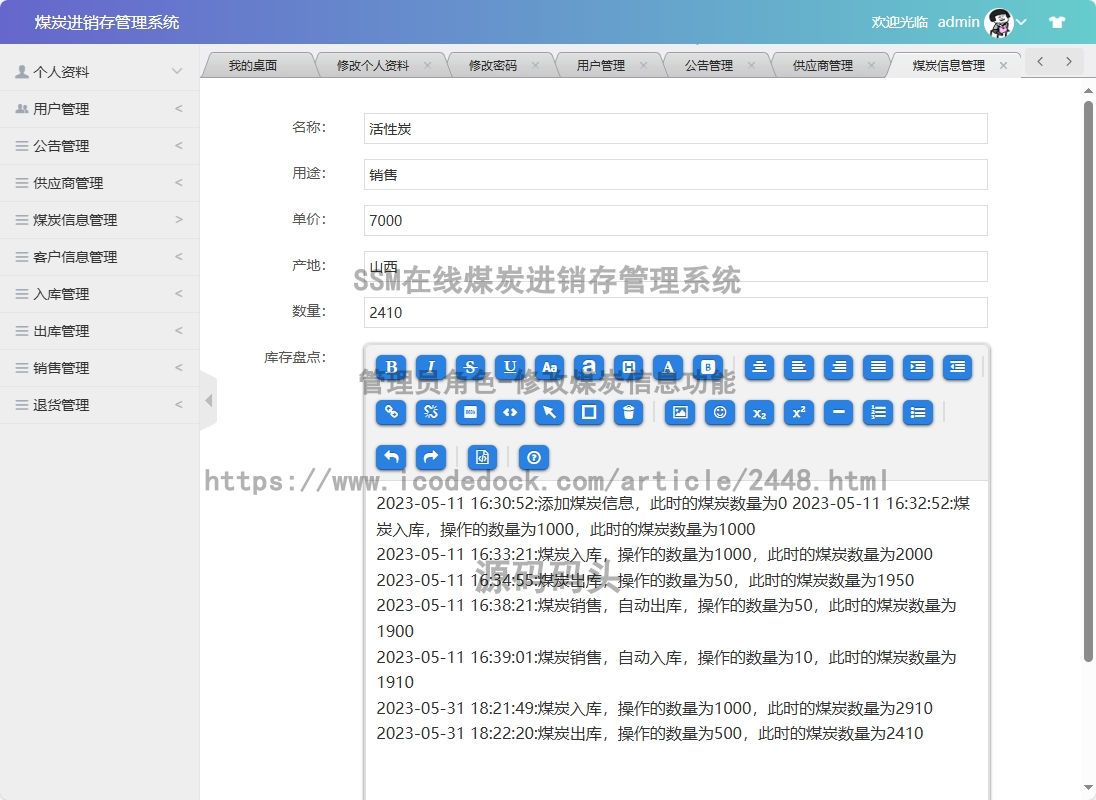
Task: Expand 公告管理 sidebar menu
Action: [99, 146]
